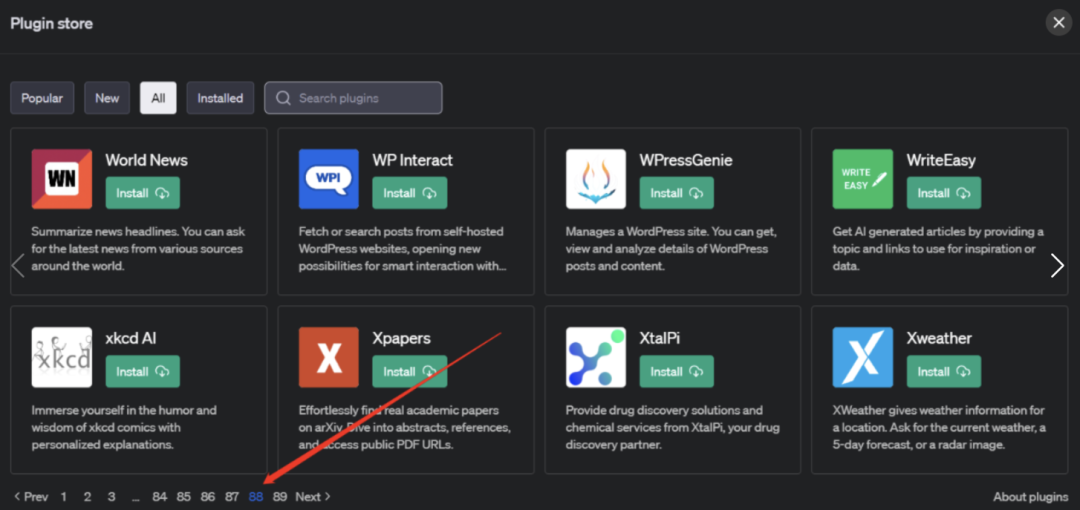This screenshot has width=1080, height=510.
Task: Install the WriteEasy plugin
Action: pos(944,193)
